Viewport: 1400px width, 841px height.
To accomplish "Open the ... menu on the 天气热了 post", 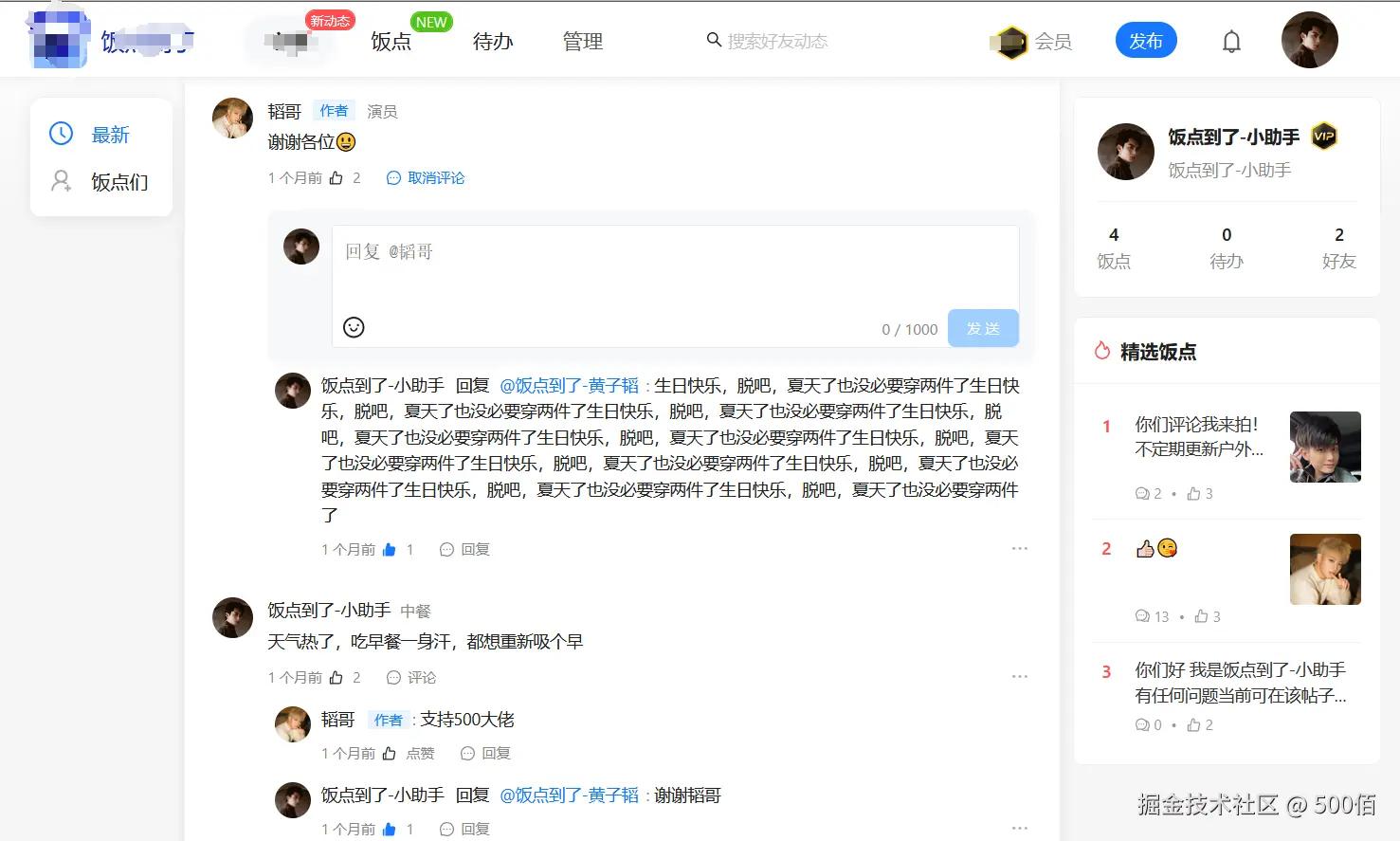I will pos(1020,675).
